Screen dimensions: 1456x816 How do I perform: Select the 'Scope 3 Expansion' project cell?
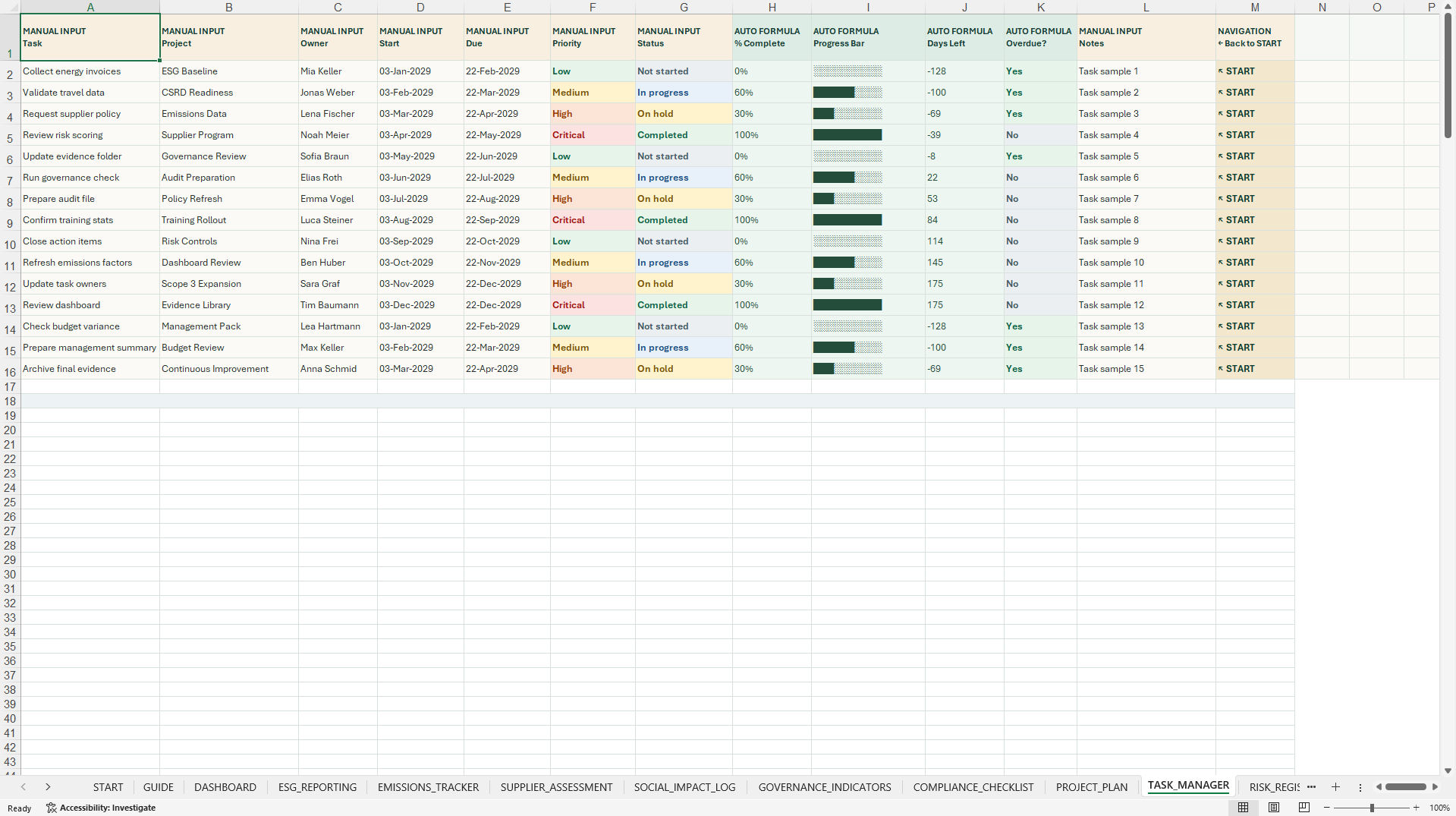tap(228, 284)
